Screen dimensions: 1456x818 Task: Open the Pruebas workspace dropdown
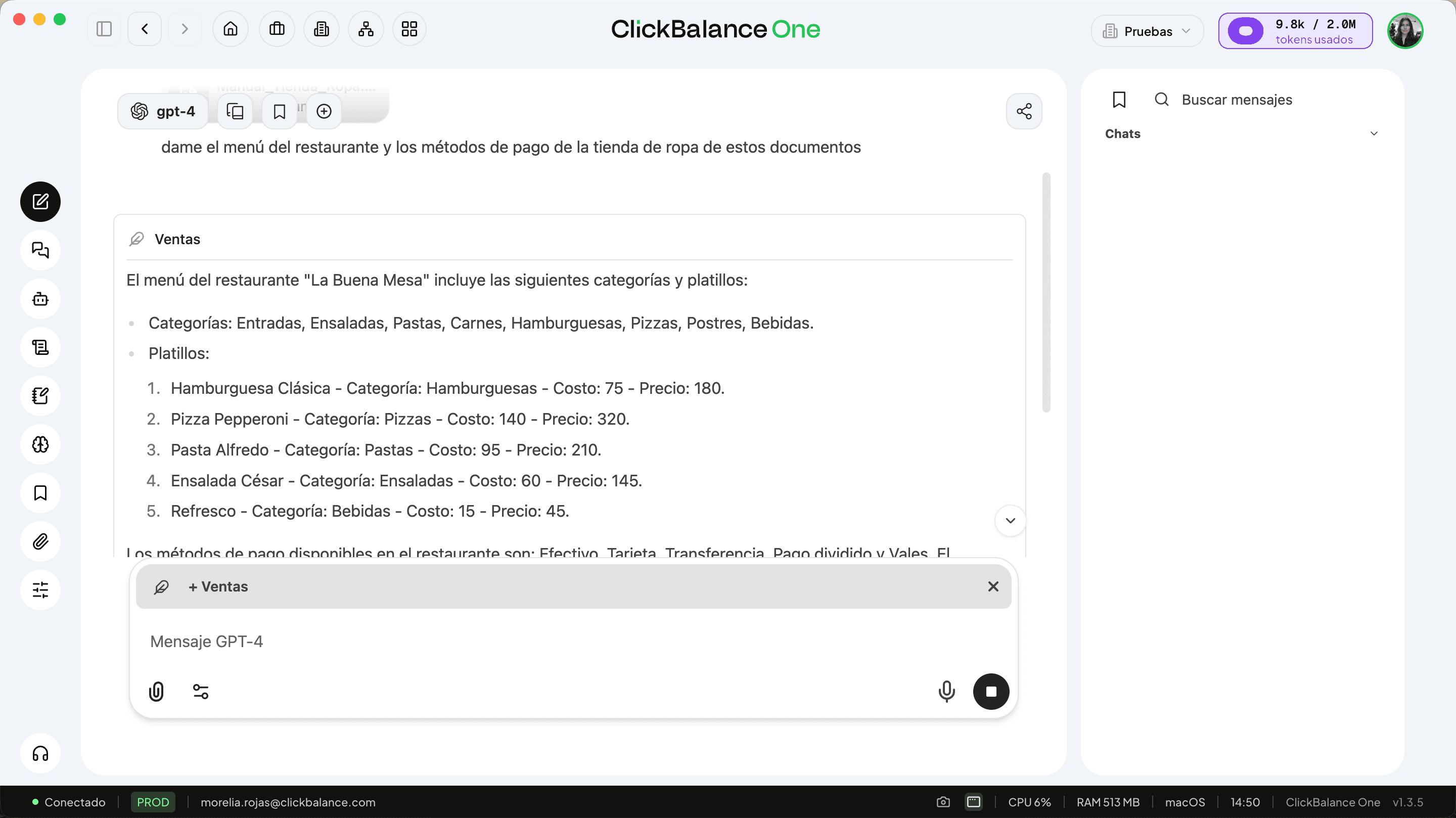pos(1147,31)
